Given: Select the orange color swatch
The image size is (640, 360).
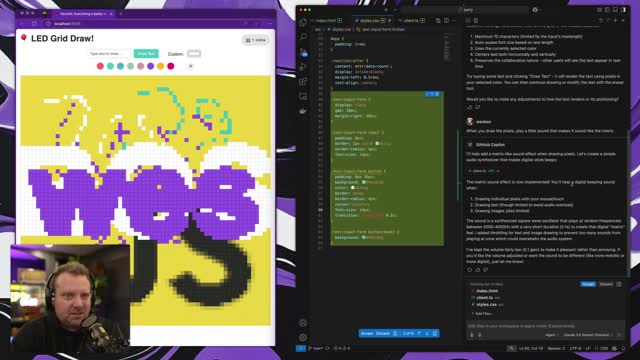Looking at the screenshot, I should pos(161,66).
